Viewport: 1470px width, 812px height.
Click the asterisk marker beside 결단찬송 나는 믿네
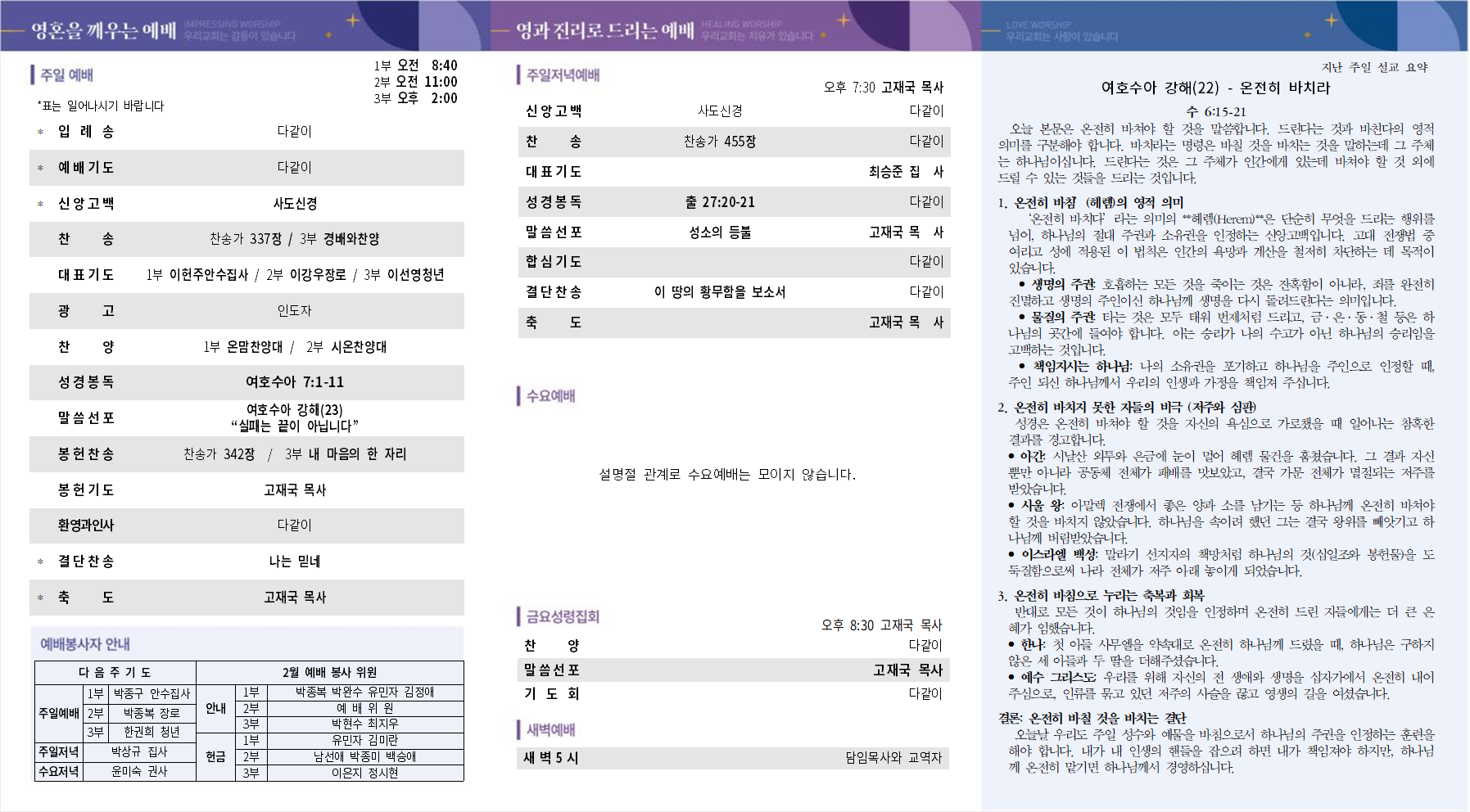point(40,562)
